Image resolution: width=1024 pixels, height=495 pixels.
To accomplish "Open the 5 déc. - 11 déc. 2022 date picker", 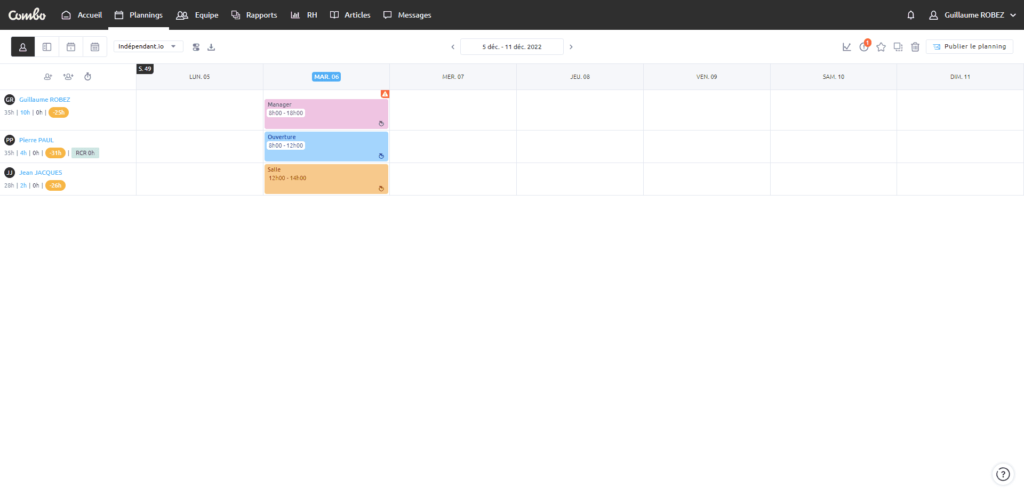I will coord(512,47).
